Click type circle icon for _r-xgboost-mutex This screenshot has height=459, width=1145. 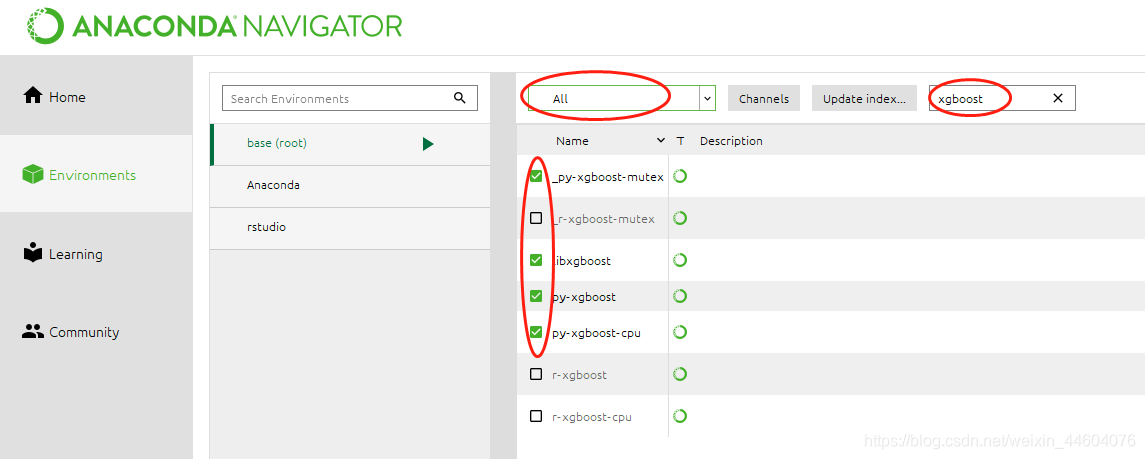(680, 217)
